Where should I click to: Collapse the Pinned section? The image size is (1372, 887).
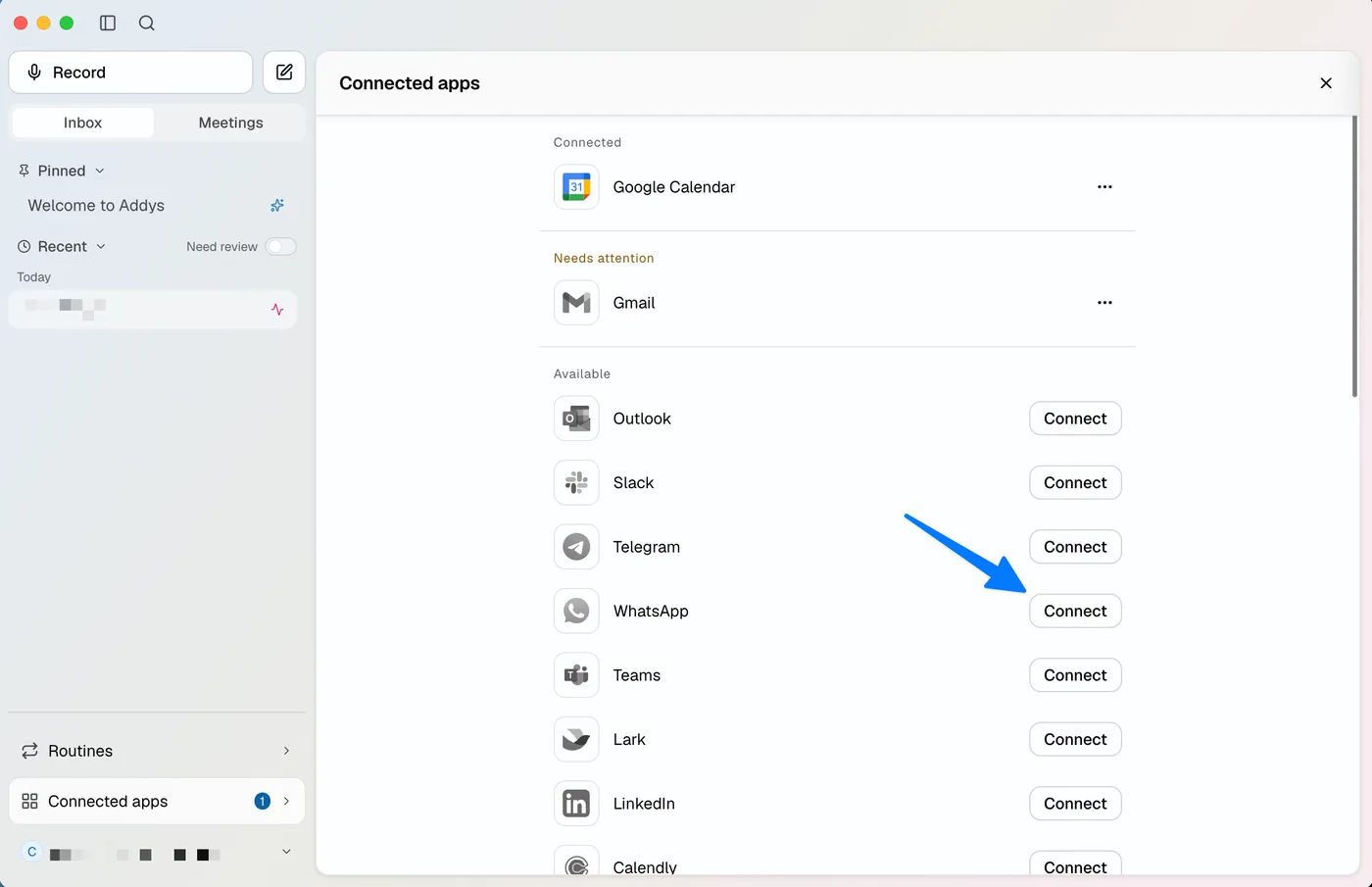tap(100, 171)
